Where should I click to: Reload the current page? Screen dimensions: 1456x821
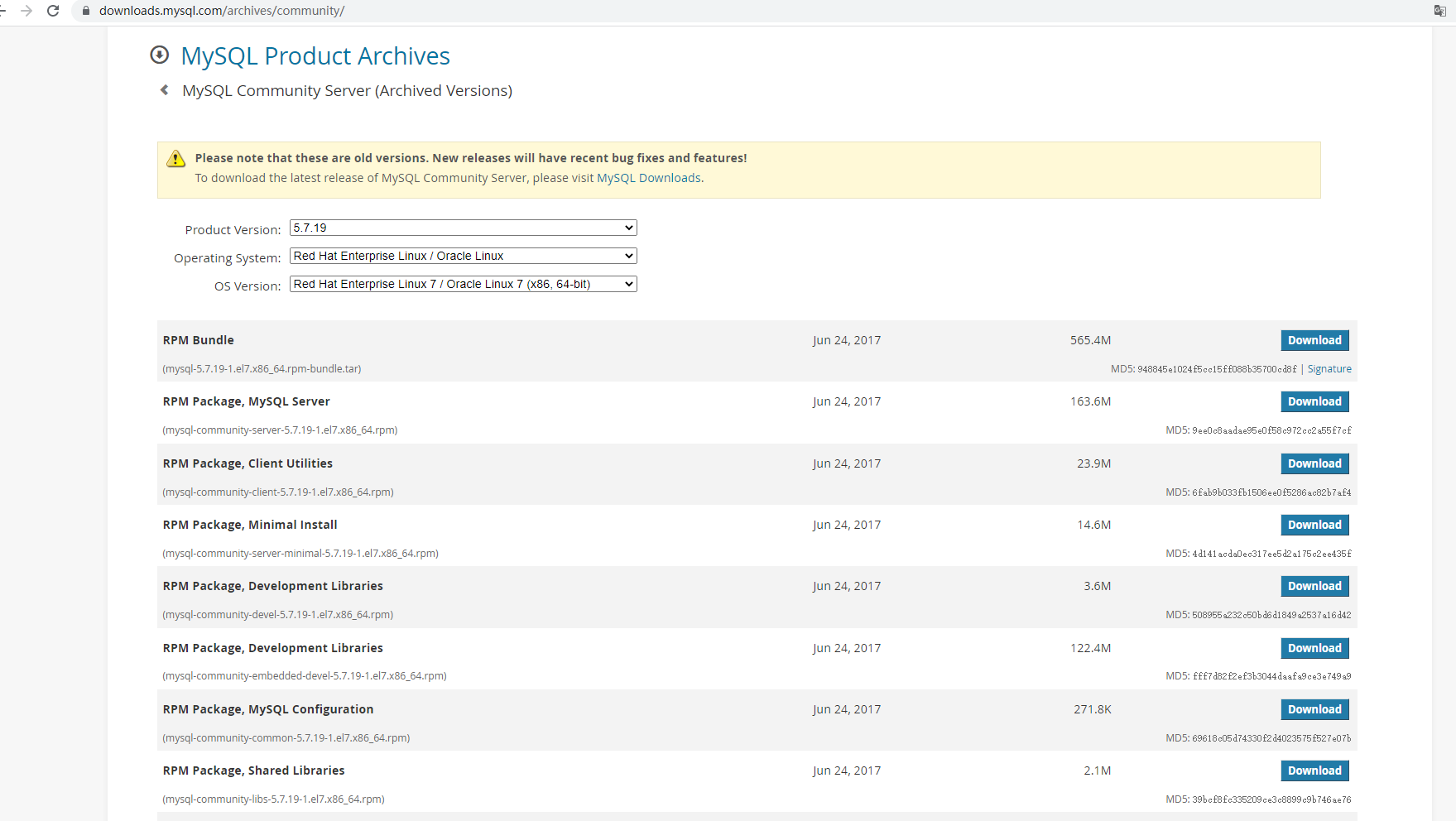pyautogui.click(x=53, y=11)
